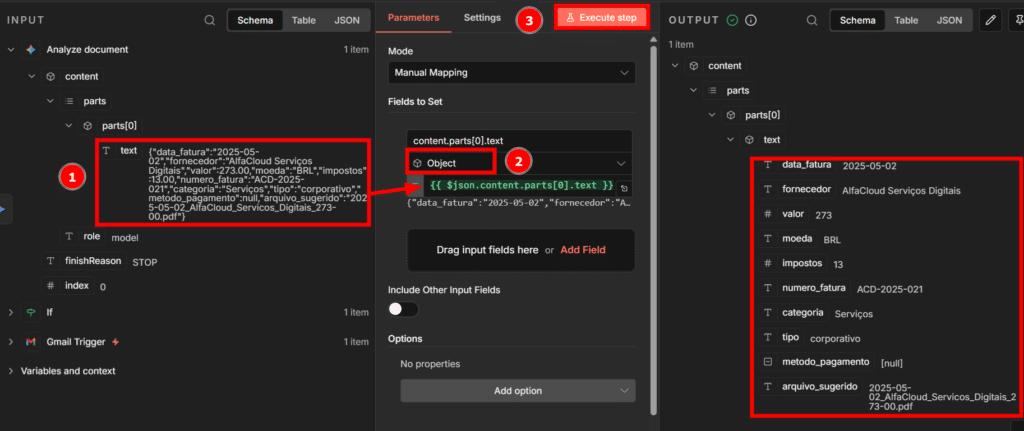
Task: Click the Gmail Trigger node icon
Action: [31, 342]
